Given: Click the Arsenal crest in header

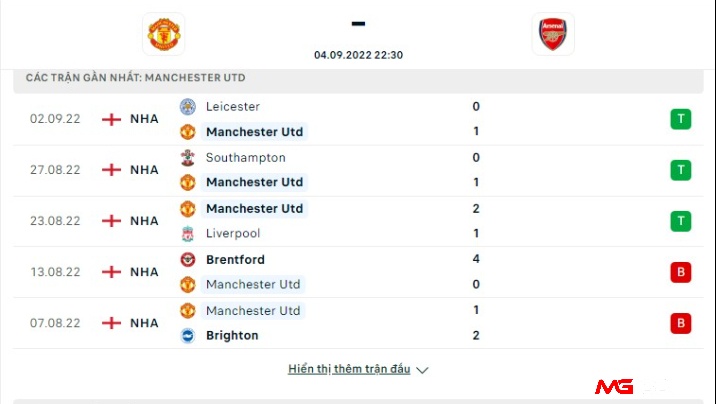Looking at the screenshot, I should point(553,34).
